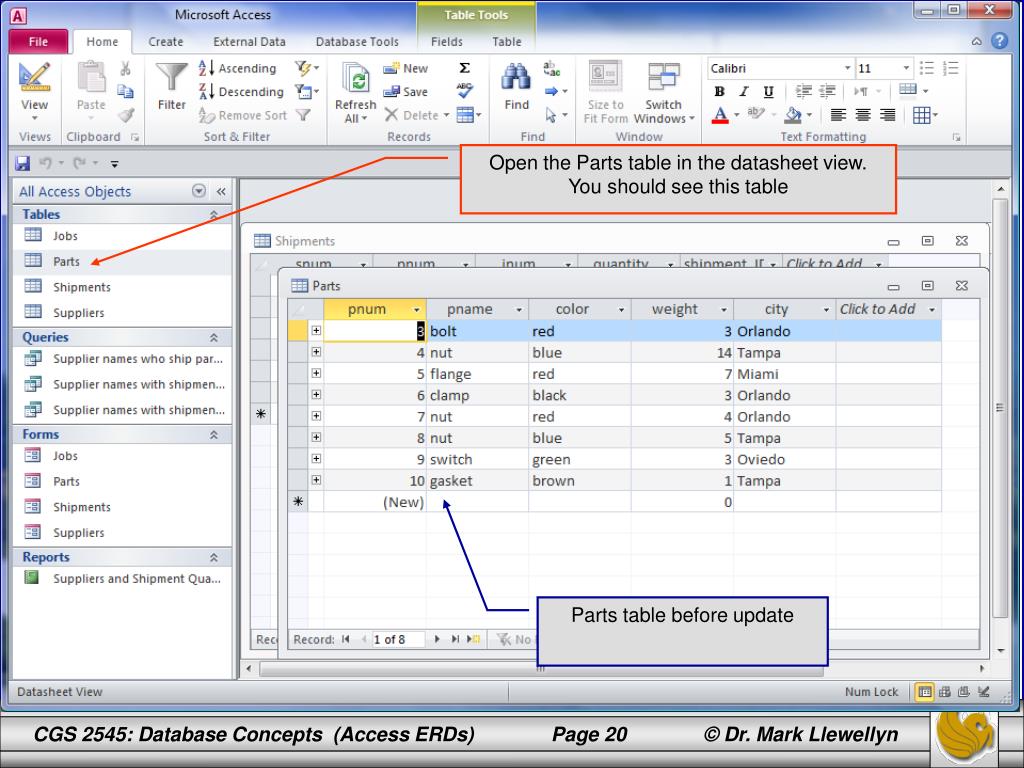The image size is (1024, 768).
Task: Click the numbered list icon
Action: tap(950, 68)
